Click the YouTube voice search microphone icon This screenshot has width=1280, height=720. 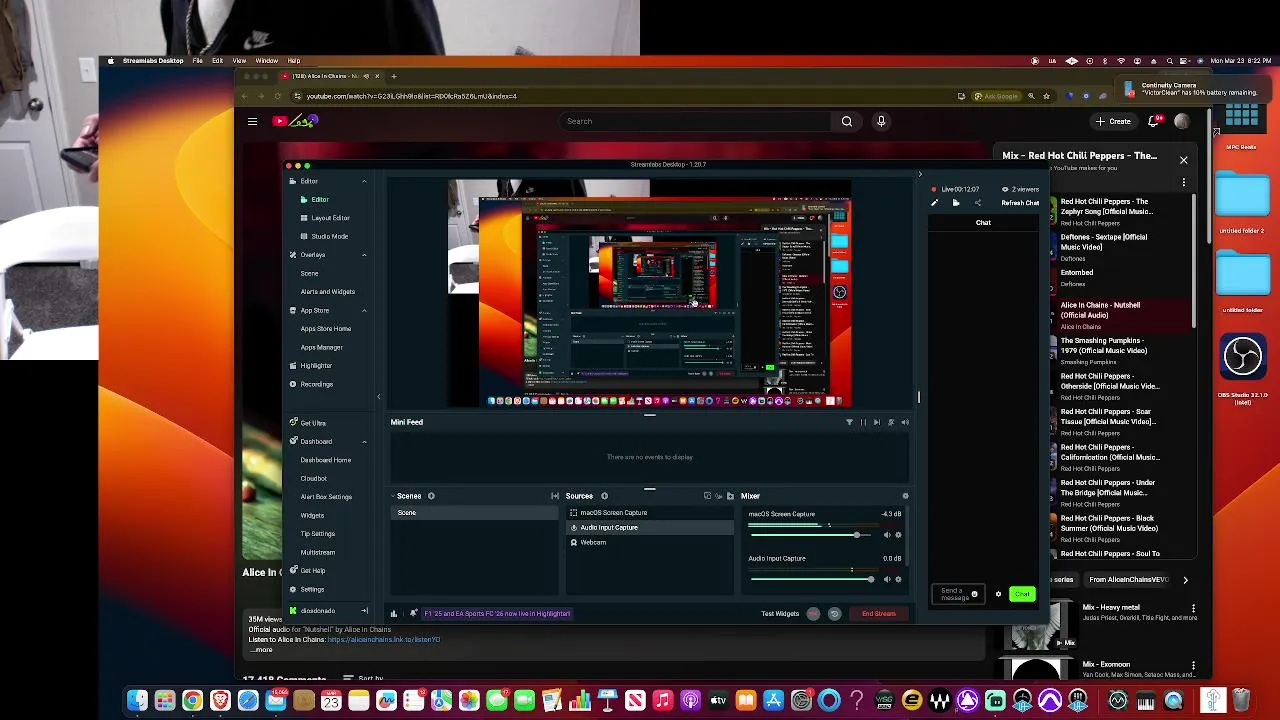(x=881, y=121)
